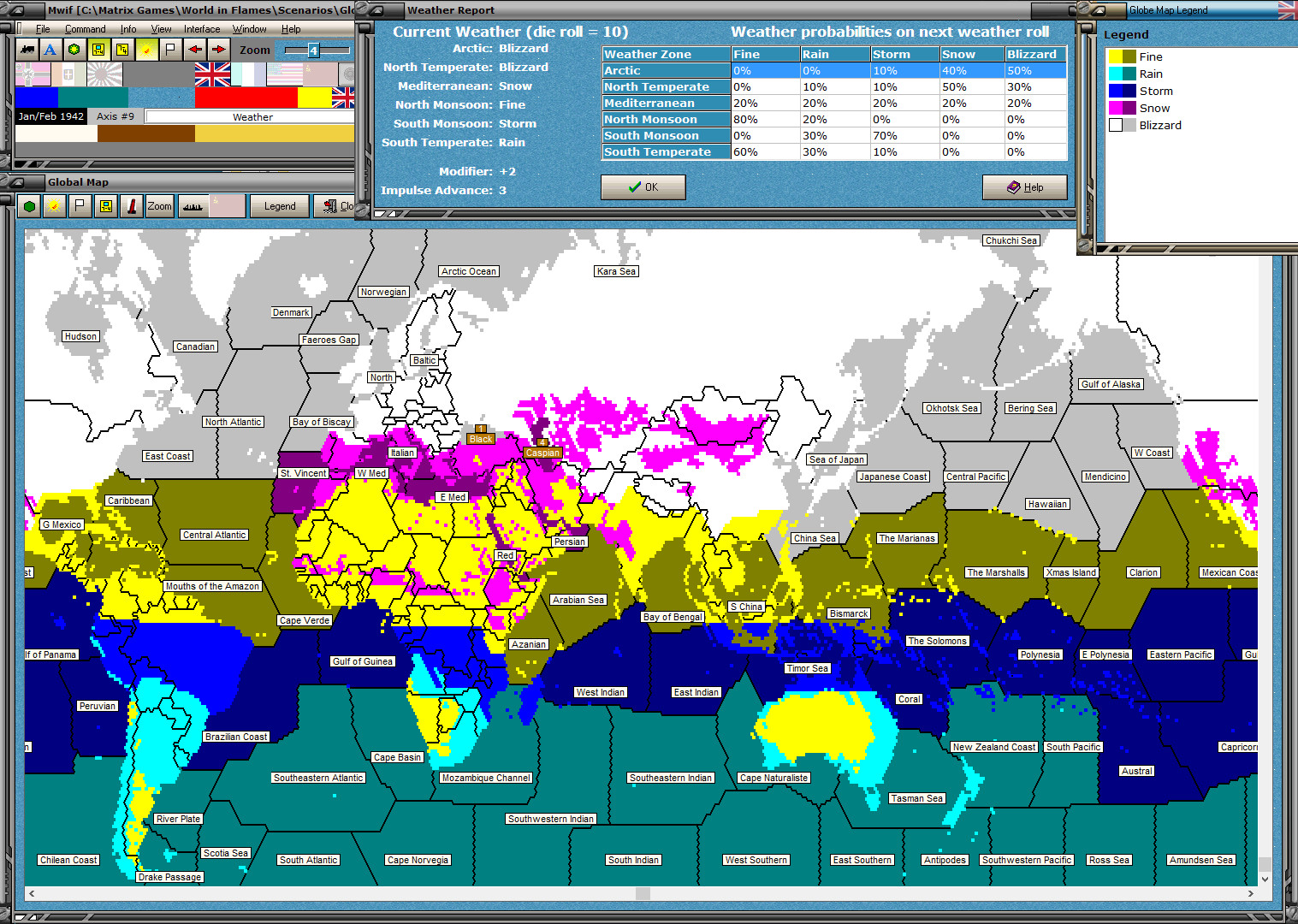The height and width of the screenshot is (924, 1298).
Task: Click the green hexagon icon in main toolbar
Action: 74,50
